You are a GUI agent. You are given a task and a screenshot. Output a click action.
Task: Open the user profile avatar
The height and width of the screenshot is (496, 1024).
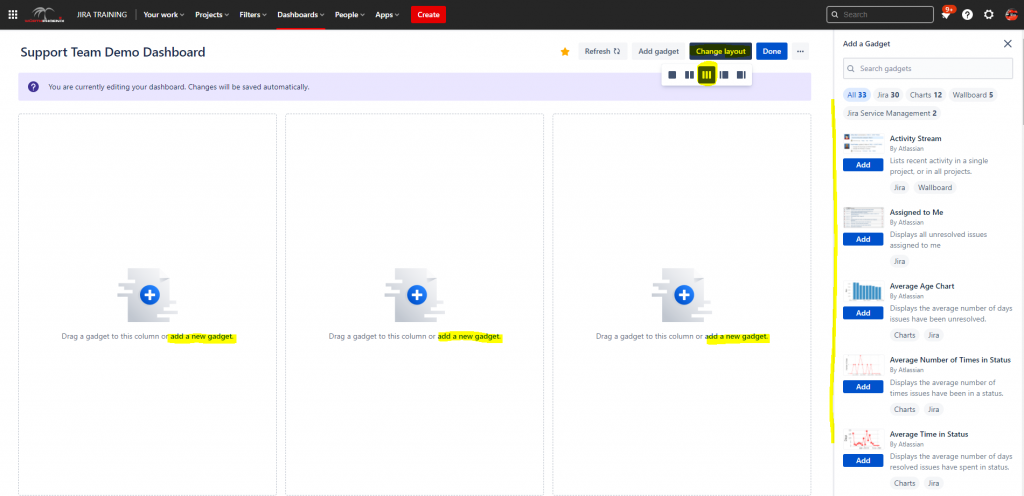(x=1011, y=14)
